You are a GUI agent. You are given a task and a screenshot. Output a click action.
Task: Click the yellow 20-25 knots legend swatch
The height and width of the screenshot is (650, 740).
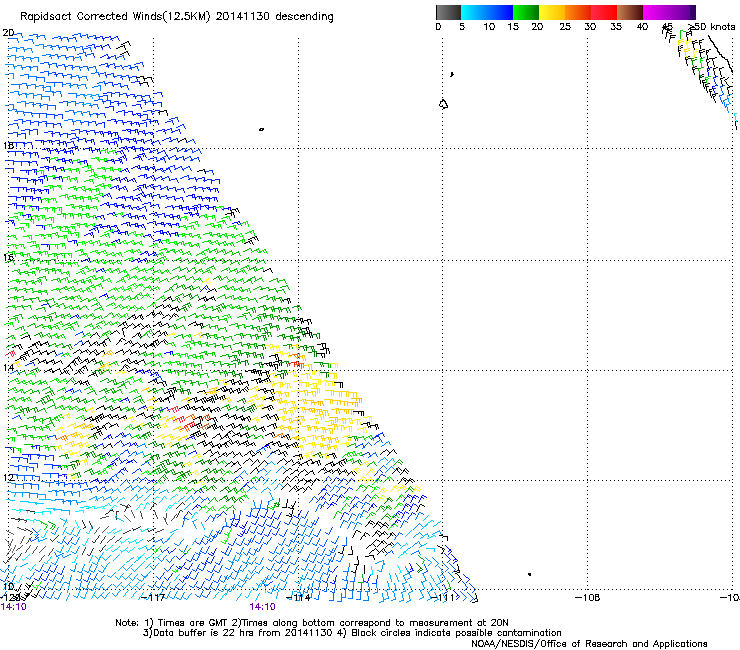point(552,12)
